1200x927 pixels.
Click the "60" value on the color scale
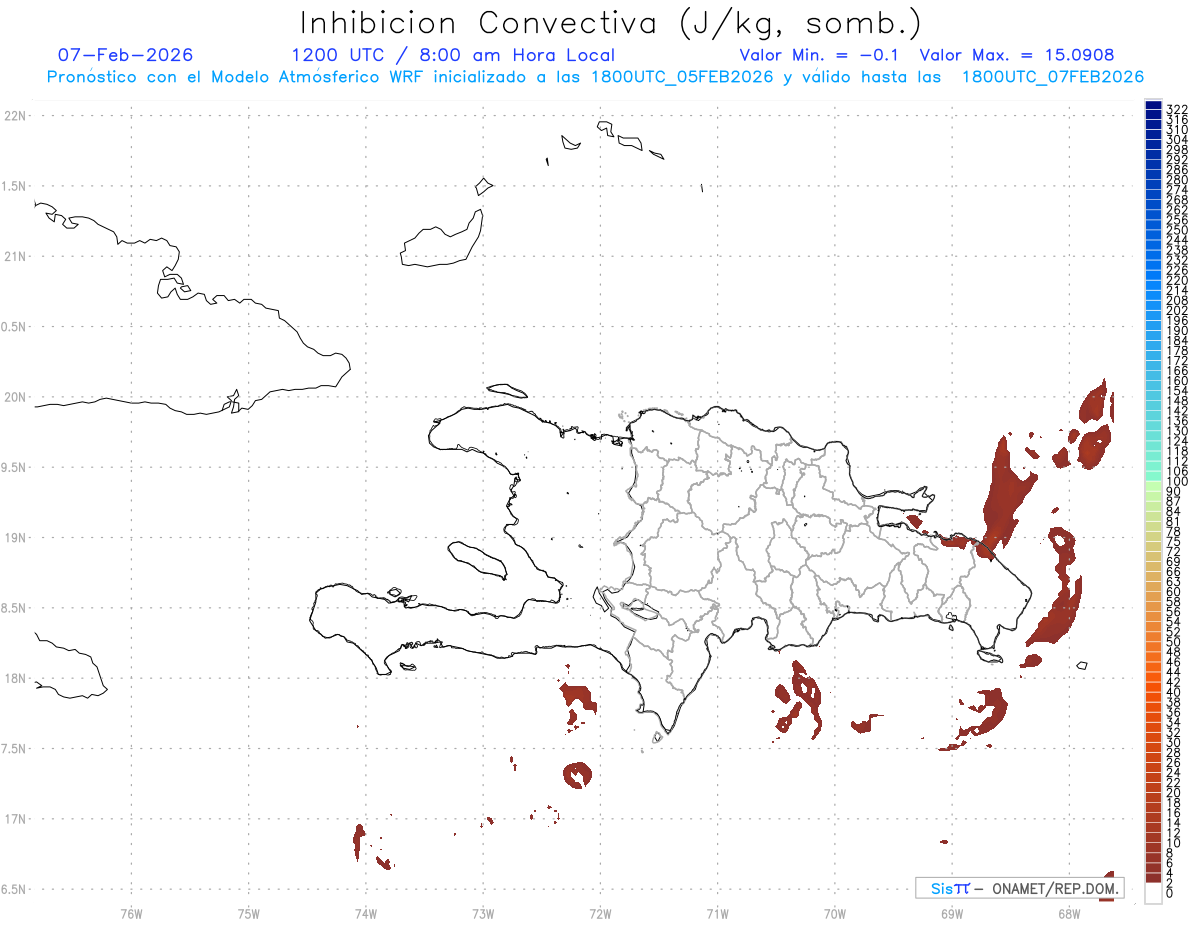[x=1174, y=591]
